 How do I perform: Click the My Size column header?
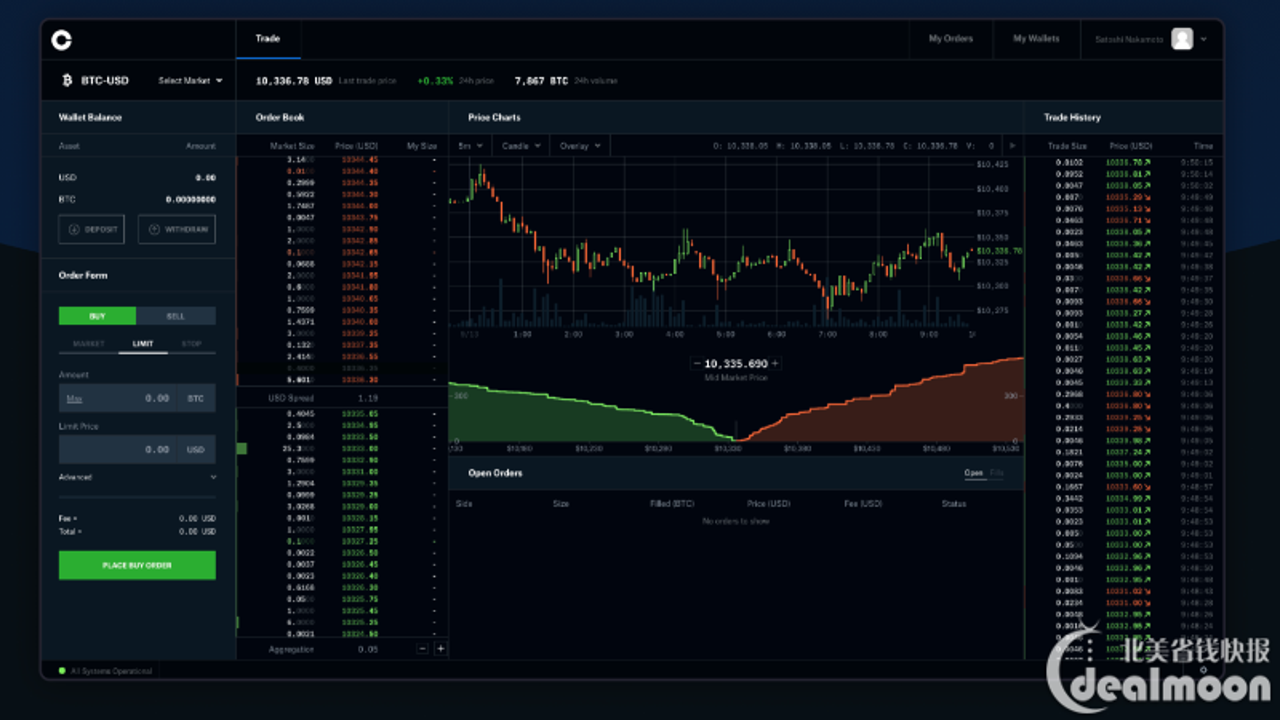coord(421,146)
